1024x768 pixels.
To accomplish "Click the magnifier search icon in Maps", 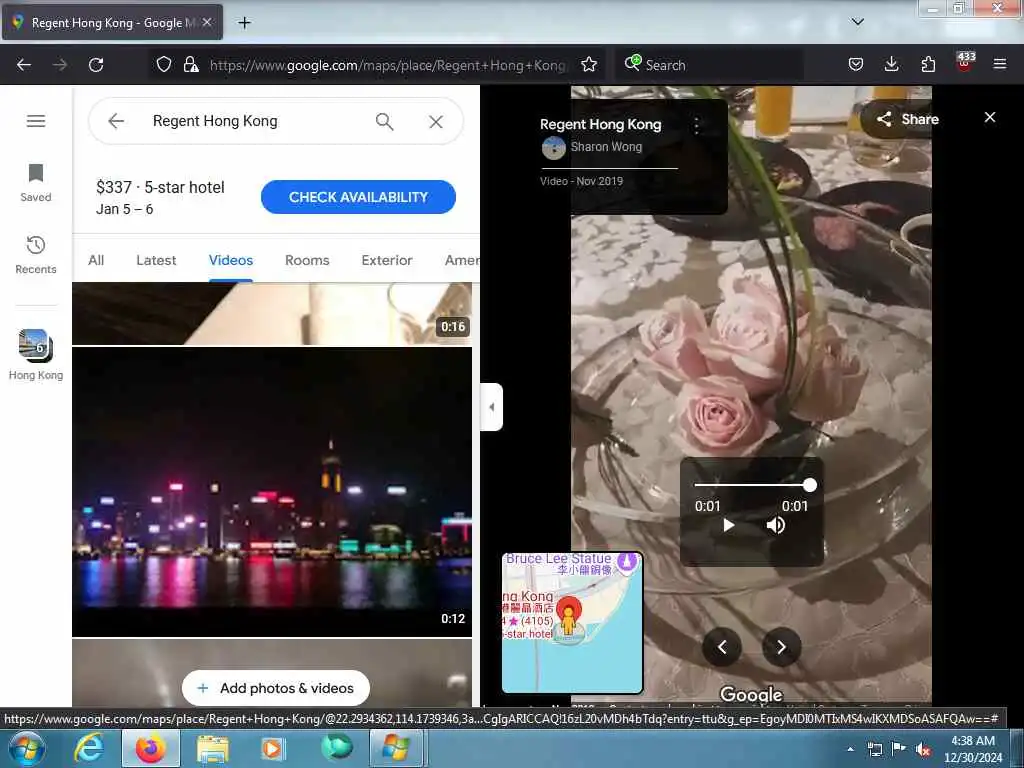I will (x=385, y=121).
